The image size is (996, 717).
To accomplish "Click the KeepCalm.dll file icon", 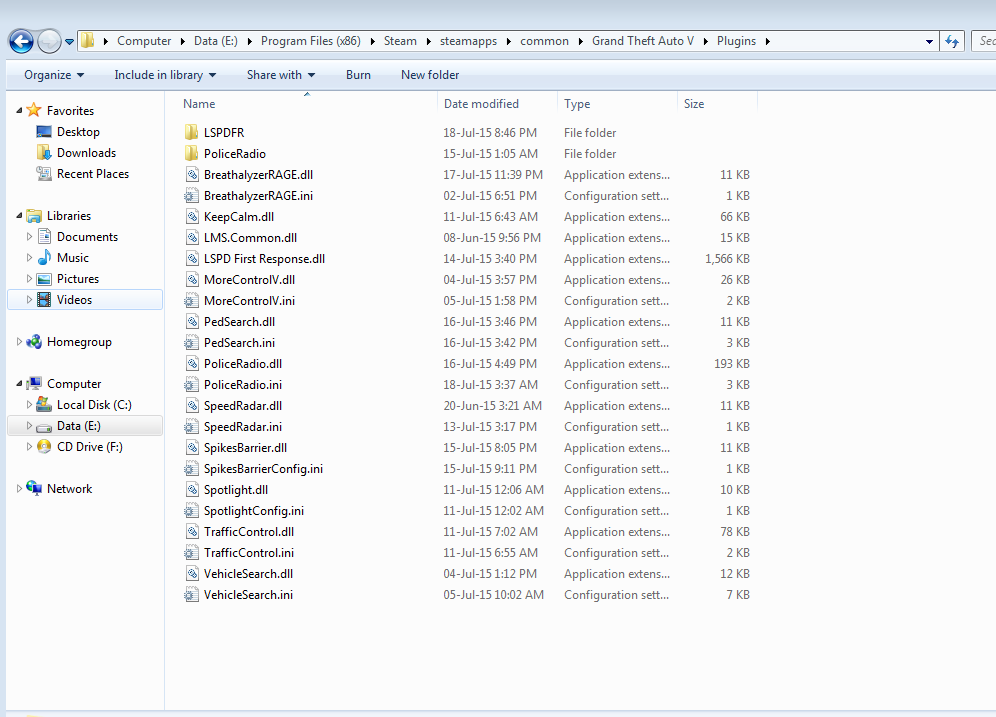I will point(192,217).
